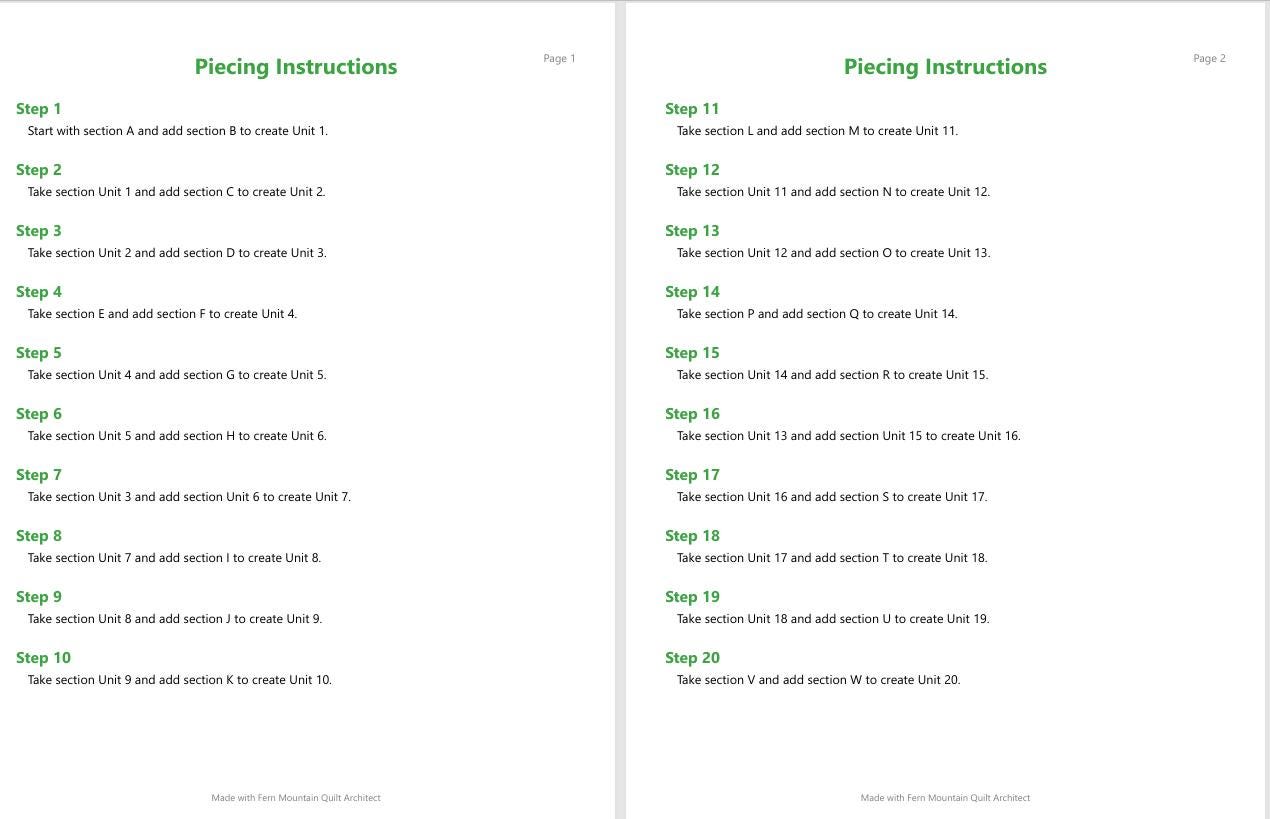Click the line adding section Q to section P
Screen dimensions: 1270x819
[817, 314]
